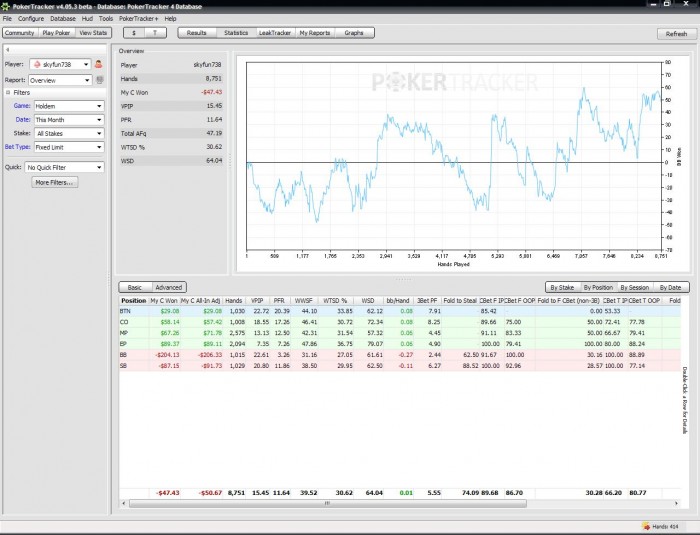The width and height of the screenshot is (700, 535).
Task: Select the CO position row
Action: (400, 322)
